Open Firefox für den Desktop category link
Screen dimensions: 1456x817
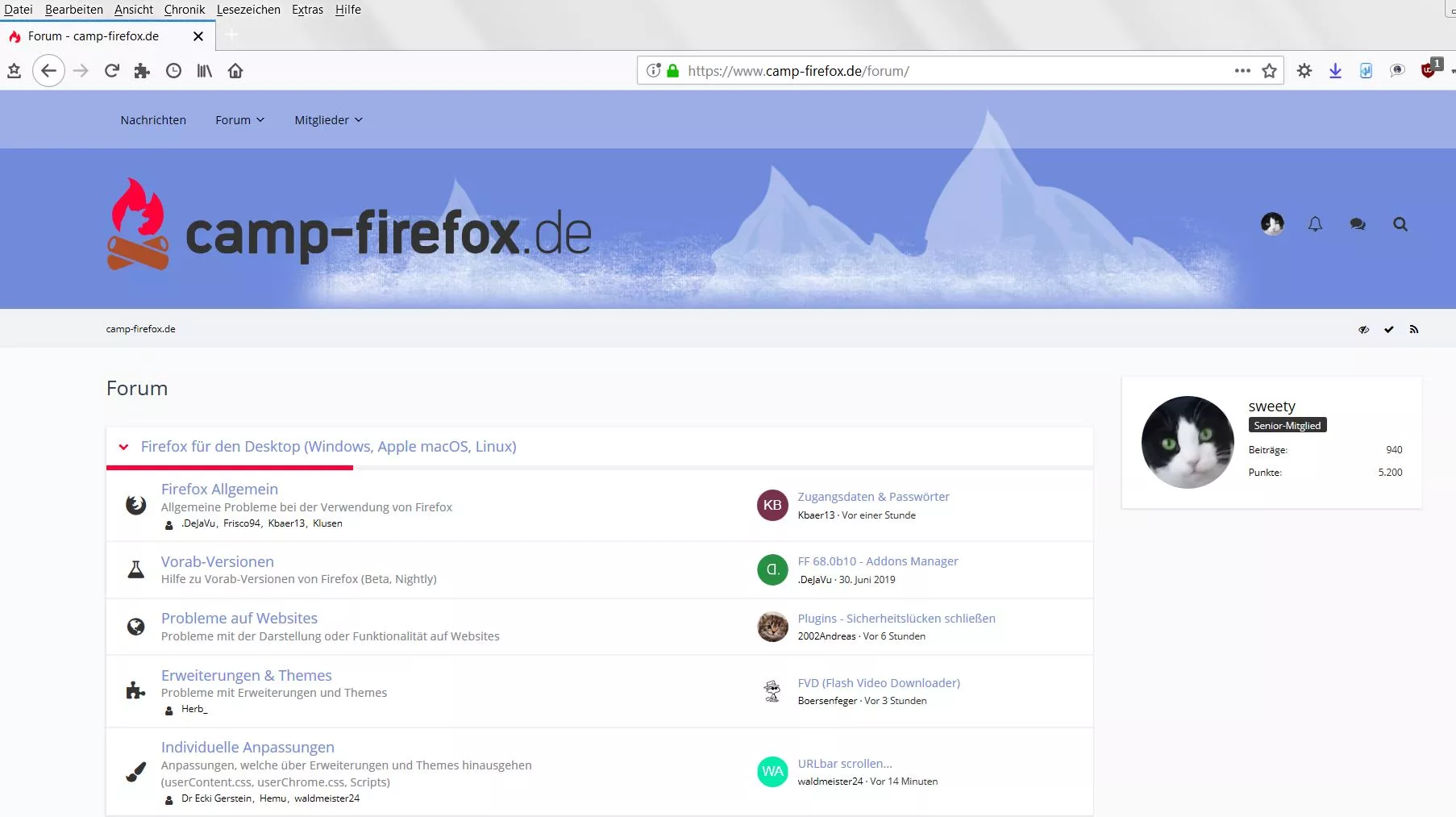point(329,447)
